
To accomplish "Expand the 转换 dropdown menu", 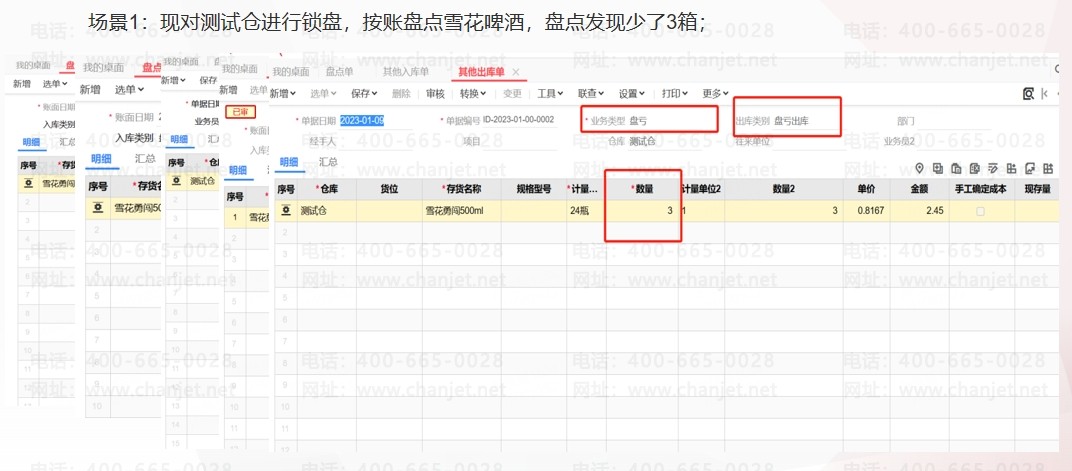I will 472,94.
